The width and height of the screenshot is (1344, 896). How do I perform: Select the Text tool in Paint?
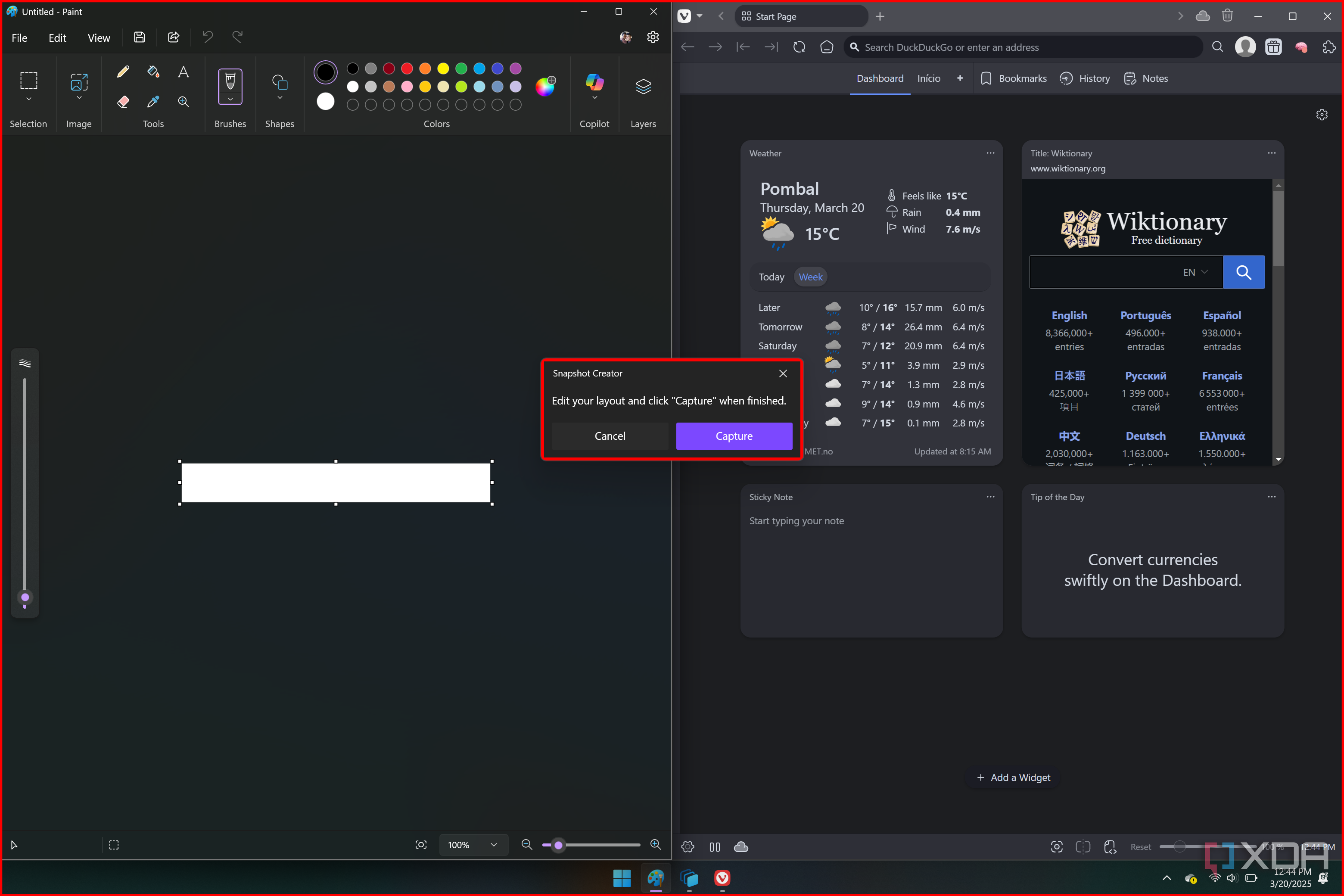click(184, 72)
